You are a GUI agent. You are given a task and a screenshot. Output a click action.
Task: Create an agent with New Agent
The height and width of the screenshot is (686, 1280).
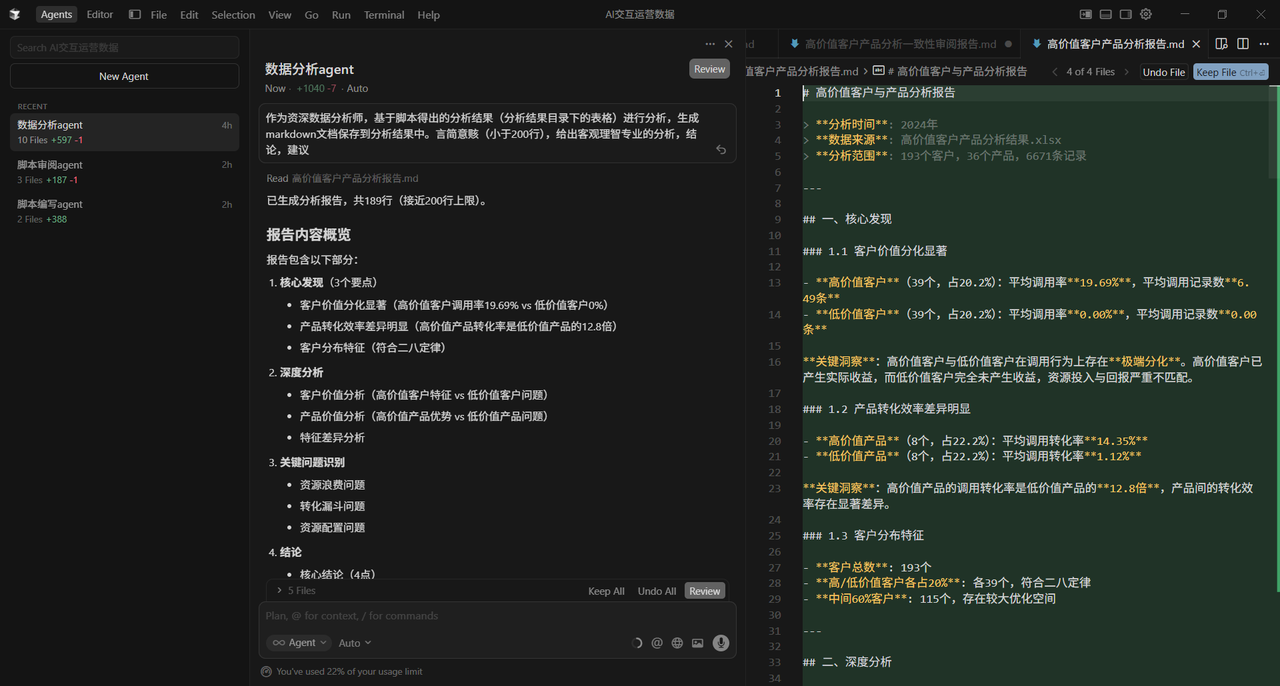tap(124, 75)
